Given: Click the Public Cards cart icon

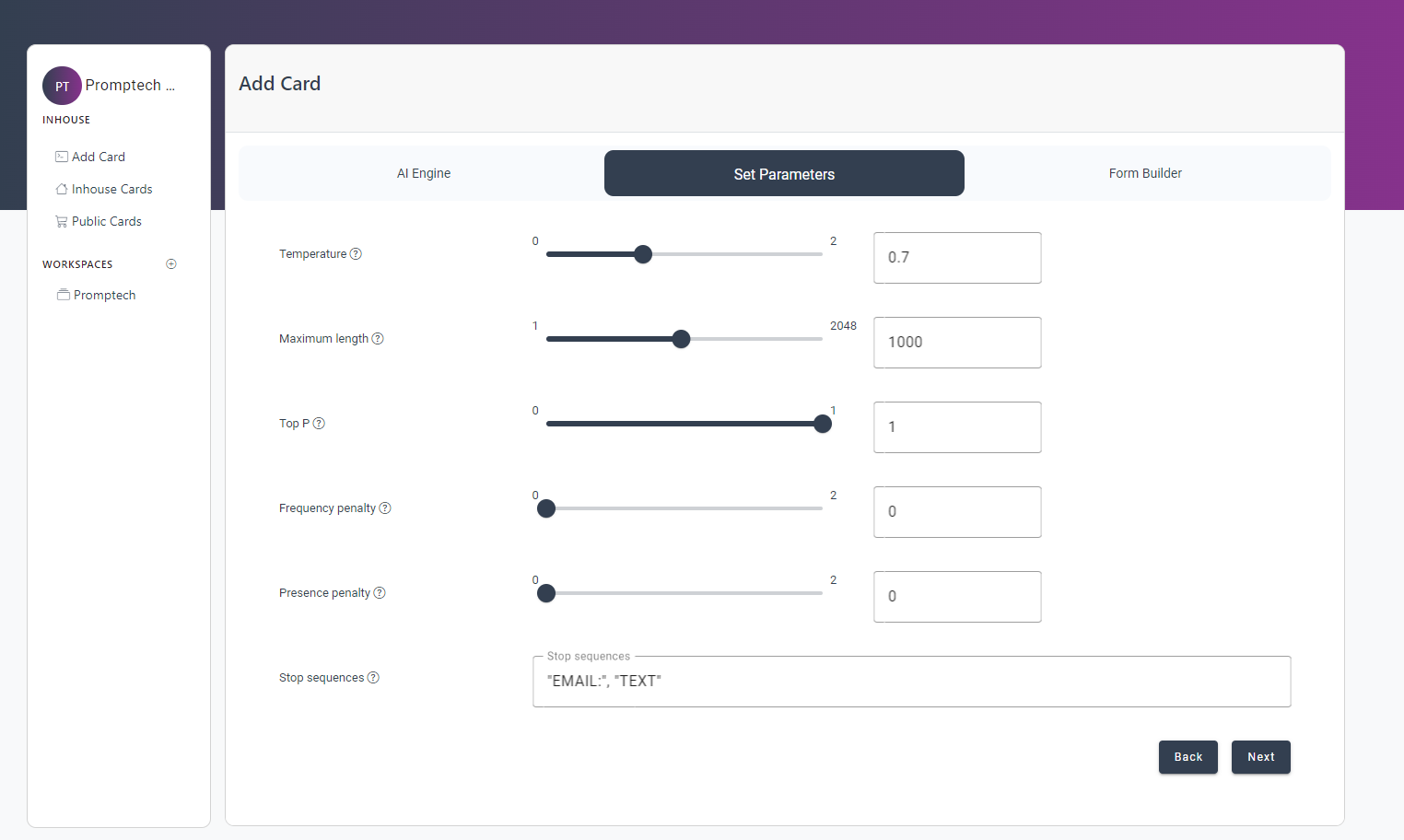Looking at the screenshot, I should click(x=62, y=221).
